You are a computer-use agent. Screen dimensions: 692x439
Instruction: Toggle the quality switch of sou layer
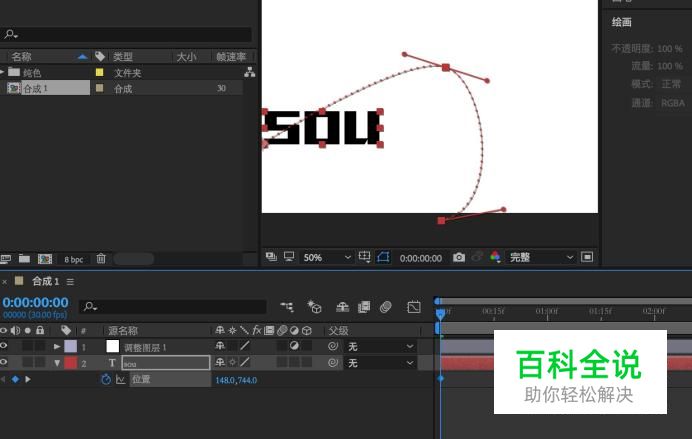coord(245,362)
